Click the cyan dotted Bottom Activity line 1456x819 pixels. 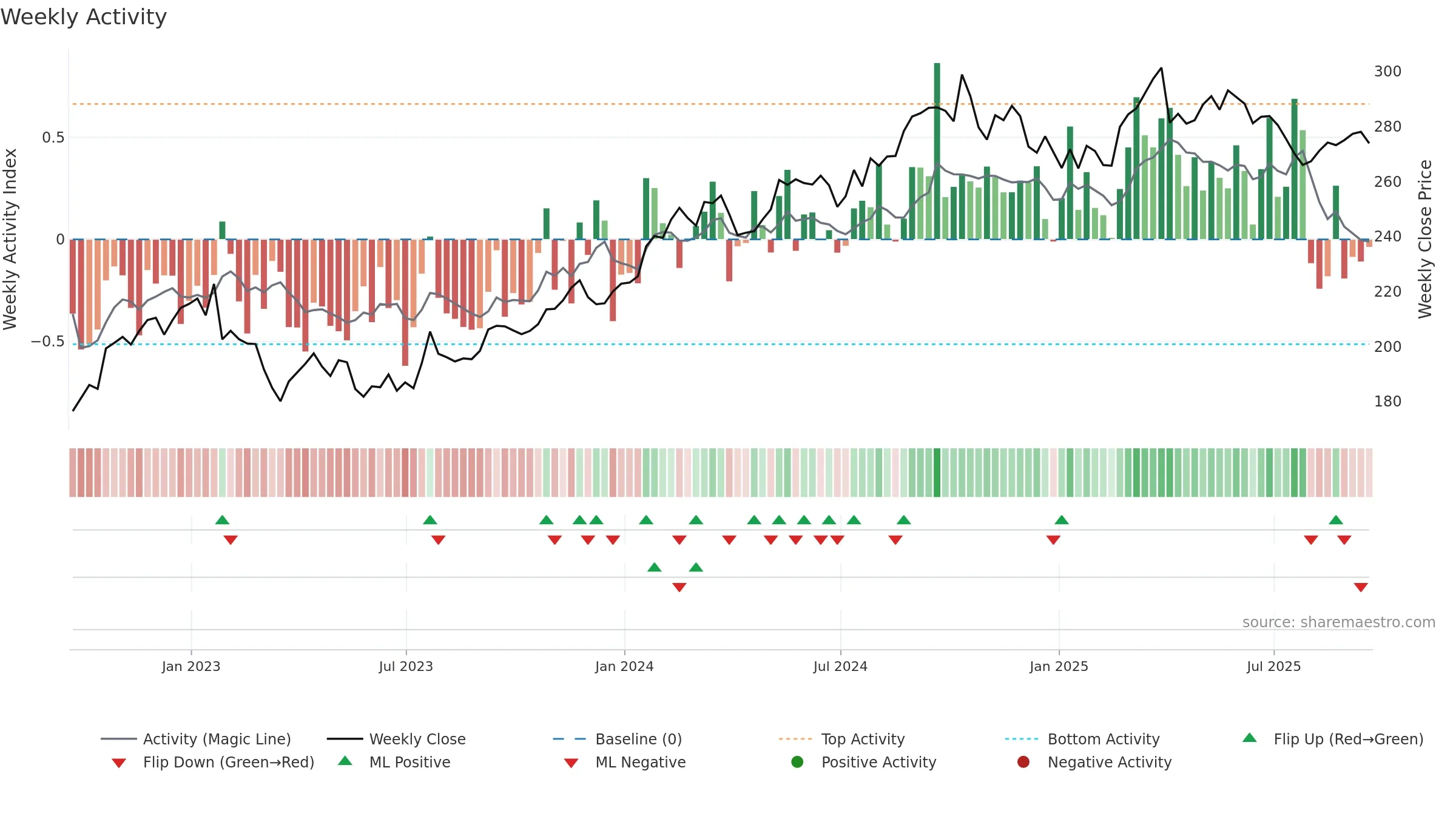click(721, 344)
